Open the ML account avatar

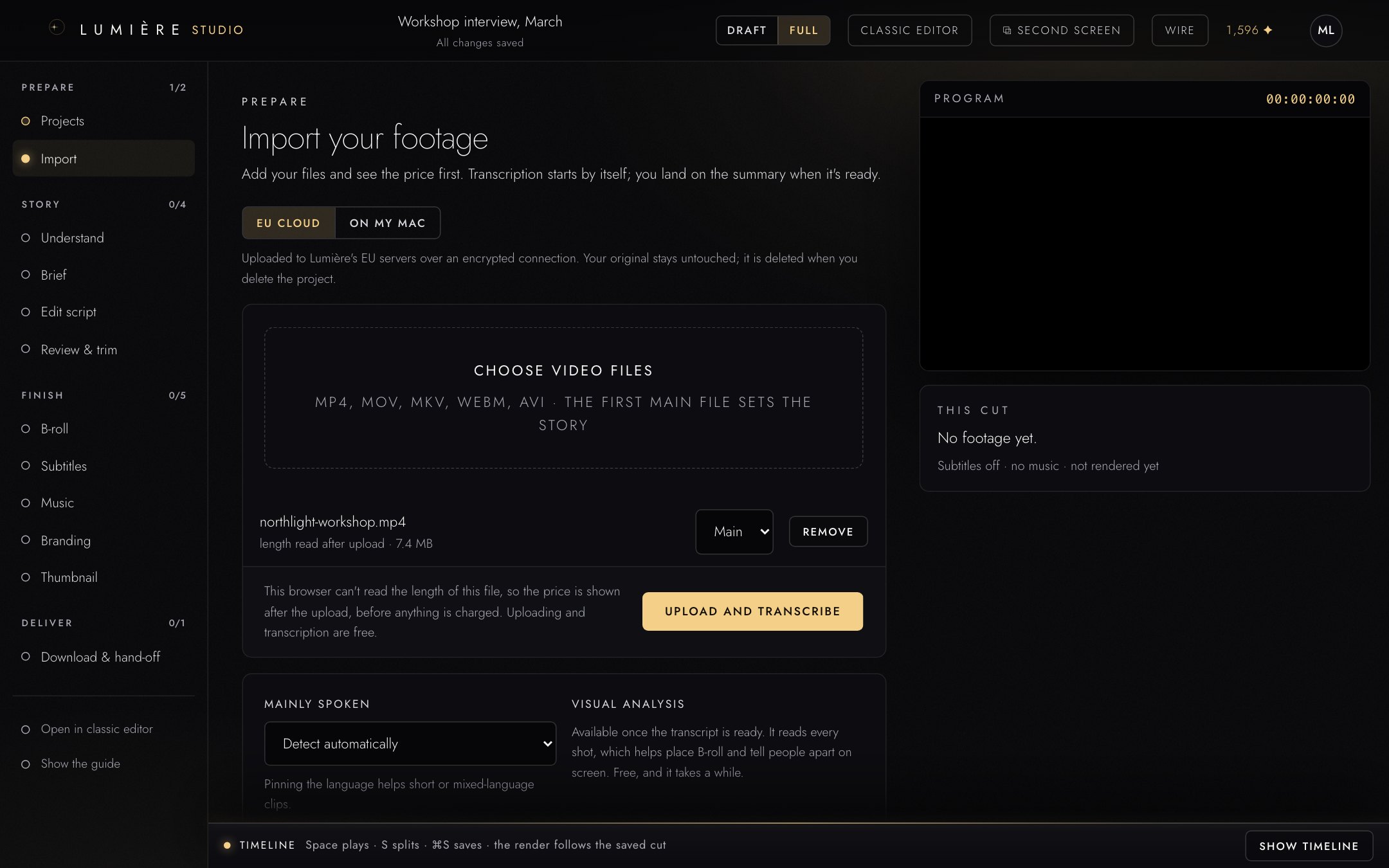pyautogui.click(x=1325, y=30)
